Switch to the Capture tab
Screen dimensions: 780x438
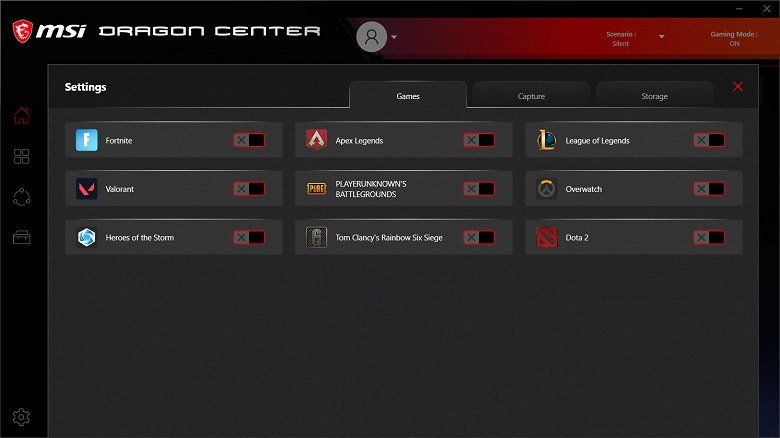click(531, 96)
